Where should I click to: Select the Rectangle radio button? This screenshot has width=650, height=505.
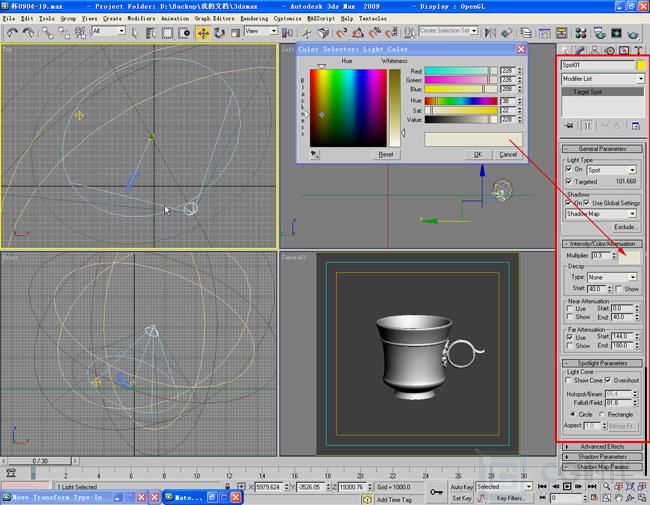[602, 414]
